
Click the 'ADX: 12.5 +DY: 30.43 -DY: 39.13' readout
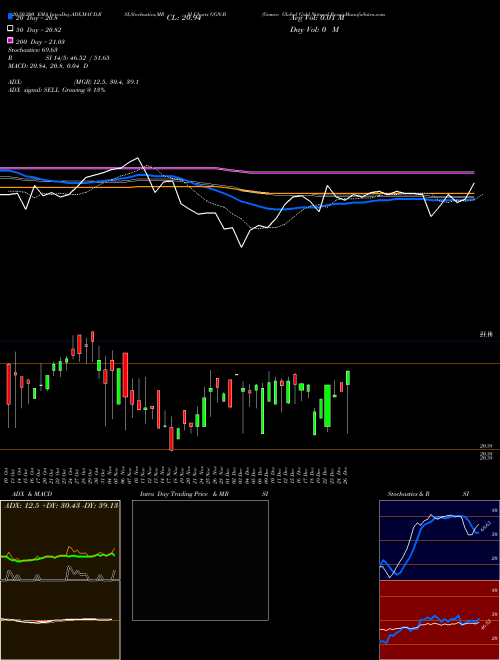61,505
